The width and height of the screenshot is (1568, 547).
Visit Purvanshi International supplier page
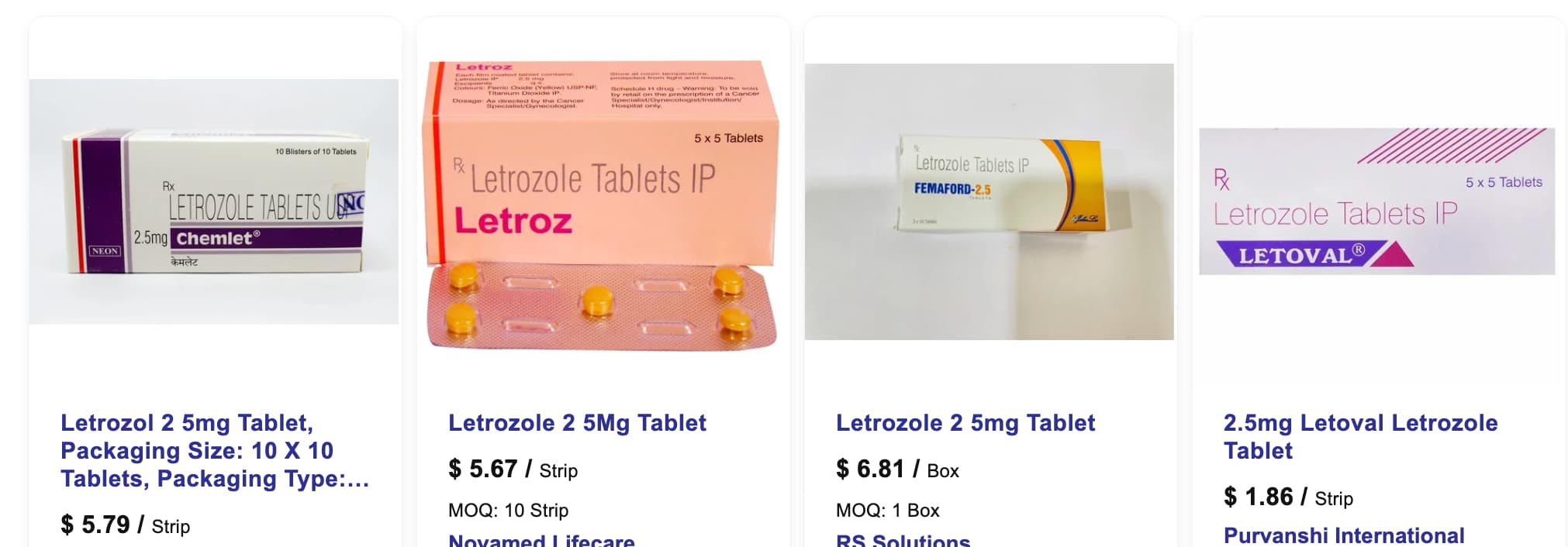(1344, 535)
